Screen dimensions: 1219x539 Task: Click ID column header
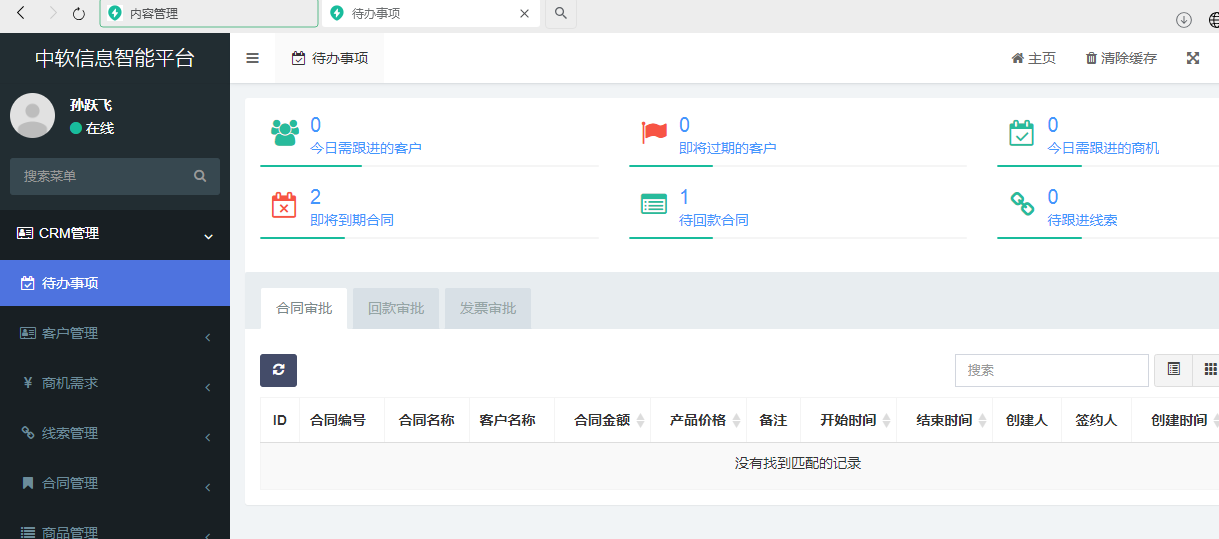click(x=280, y=420)
